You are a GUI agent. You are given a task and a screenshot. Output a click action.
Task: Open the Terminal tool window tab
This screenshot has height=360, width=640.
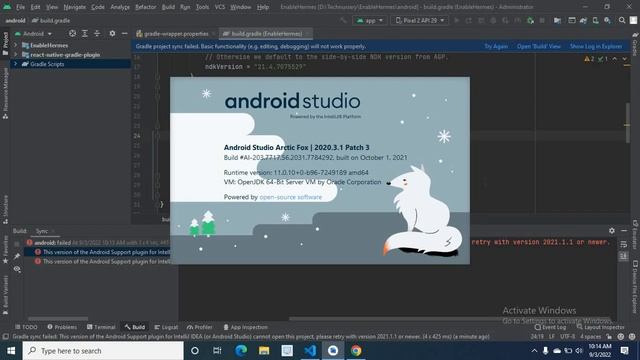[101, 327]
